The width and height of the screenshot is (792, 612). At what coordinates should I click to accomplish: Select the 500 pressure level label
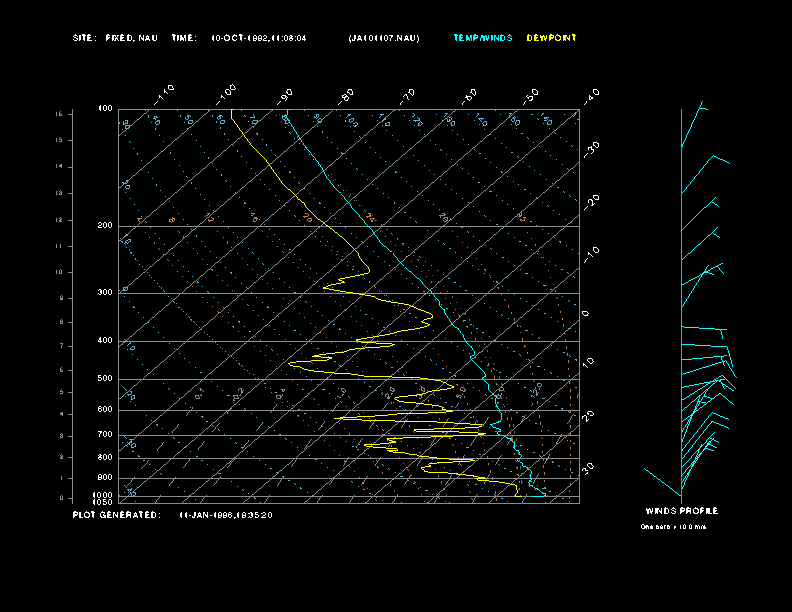[x=105, y=379]
